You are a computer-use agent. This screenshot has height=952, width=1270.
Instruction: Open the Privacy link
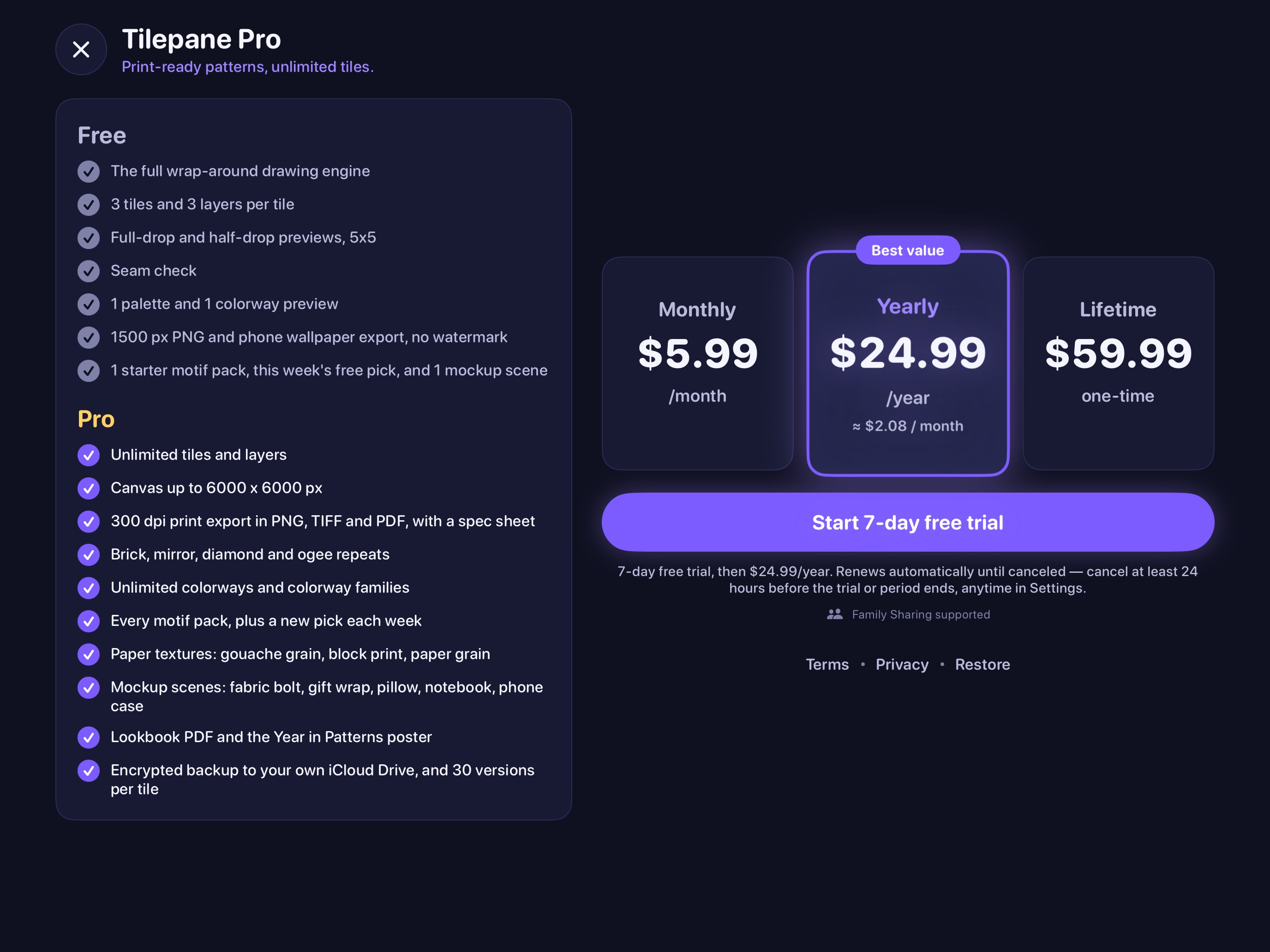pos(902,665)
